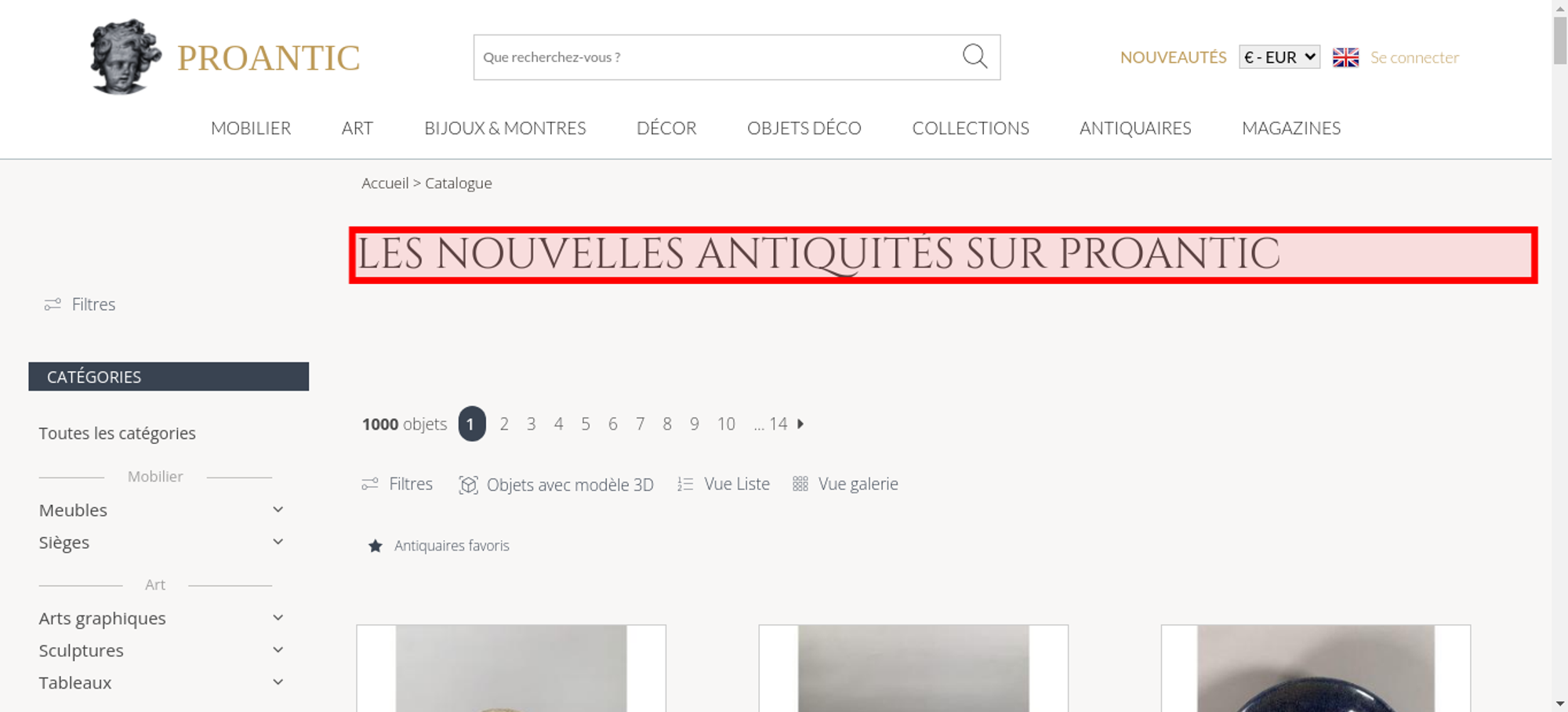Switch to Vue galerie view
This screenshot has height=712, width=1568.
coord(845,484)
